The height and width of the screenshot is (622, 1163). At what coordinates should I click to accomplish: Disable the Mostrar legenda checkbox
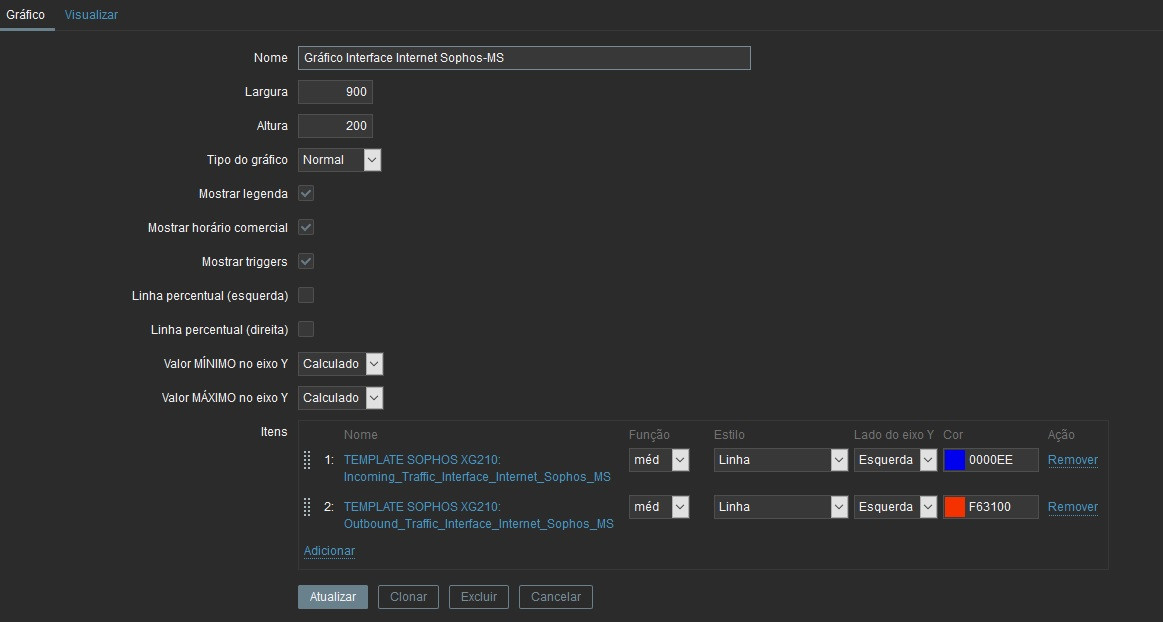click(x=306, y=193)
